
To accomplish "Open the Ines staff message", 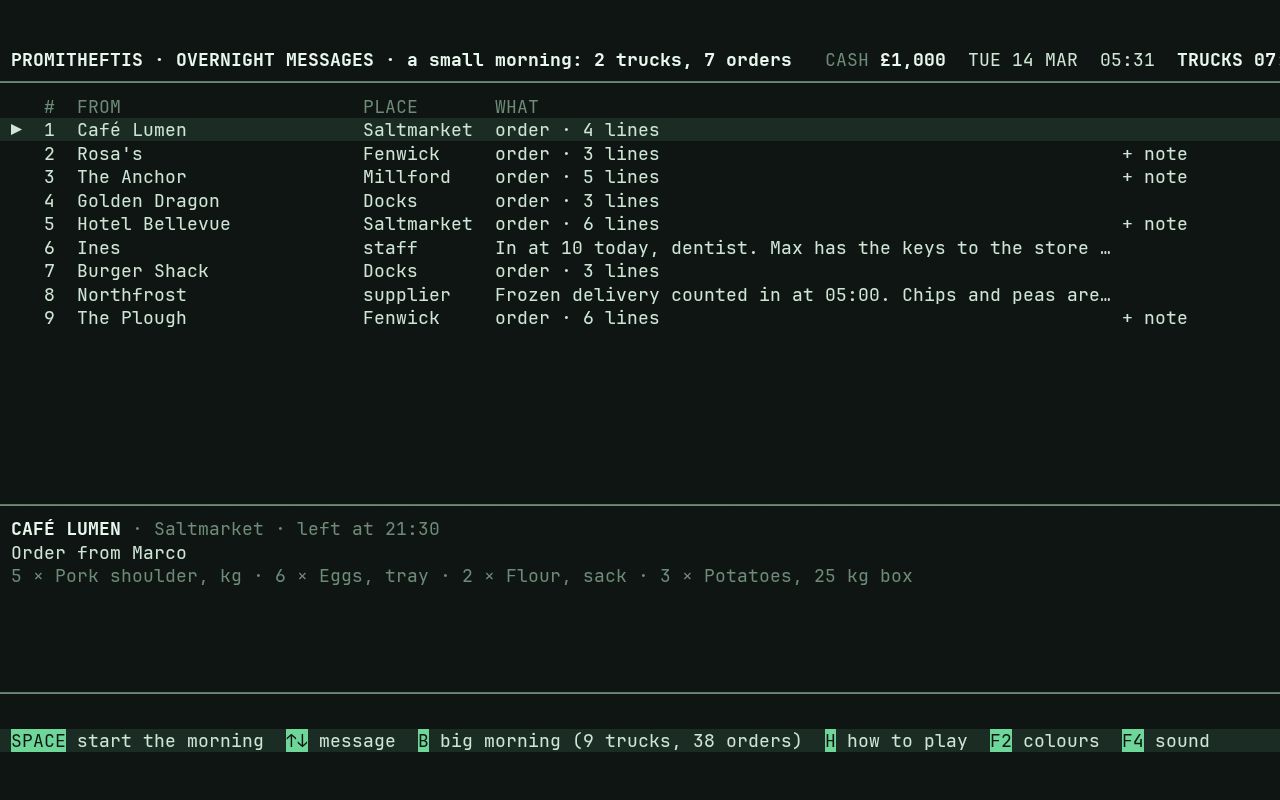I will pos(640,248).
